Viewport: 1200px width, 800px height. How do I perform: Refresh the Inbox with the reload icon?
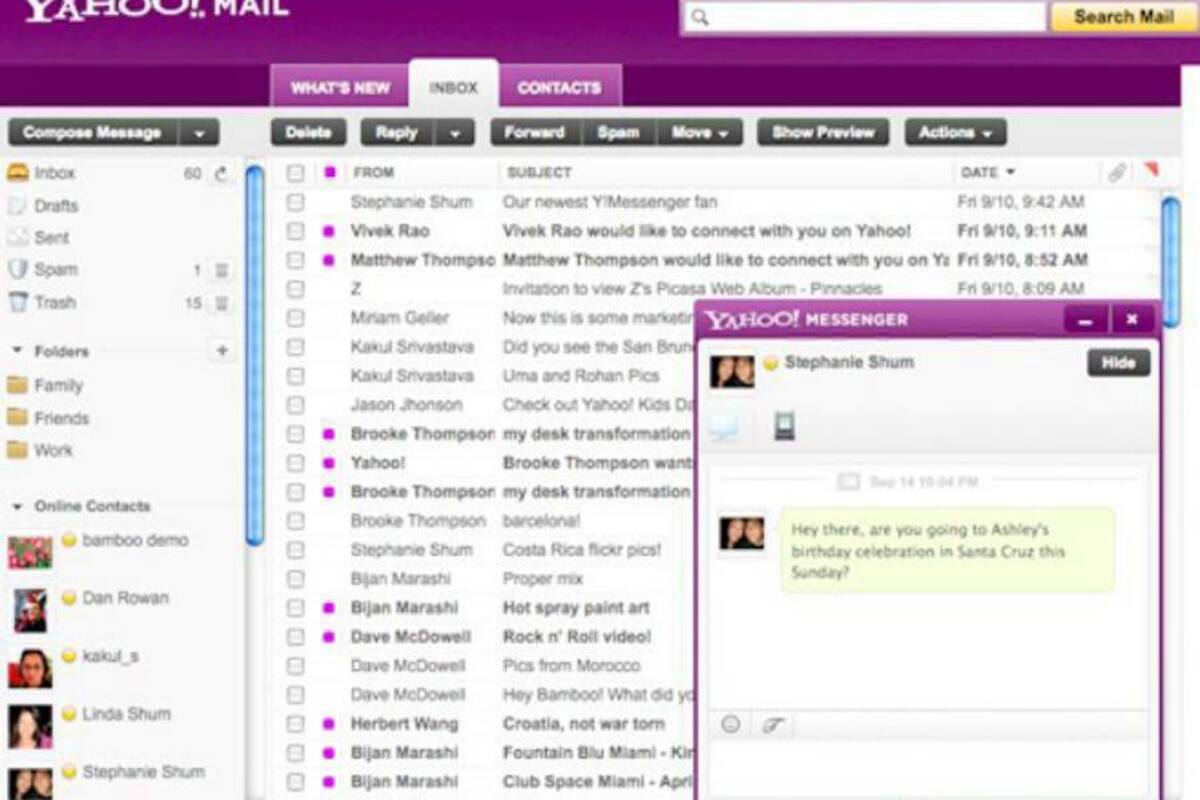point(221,173)
